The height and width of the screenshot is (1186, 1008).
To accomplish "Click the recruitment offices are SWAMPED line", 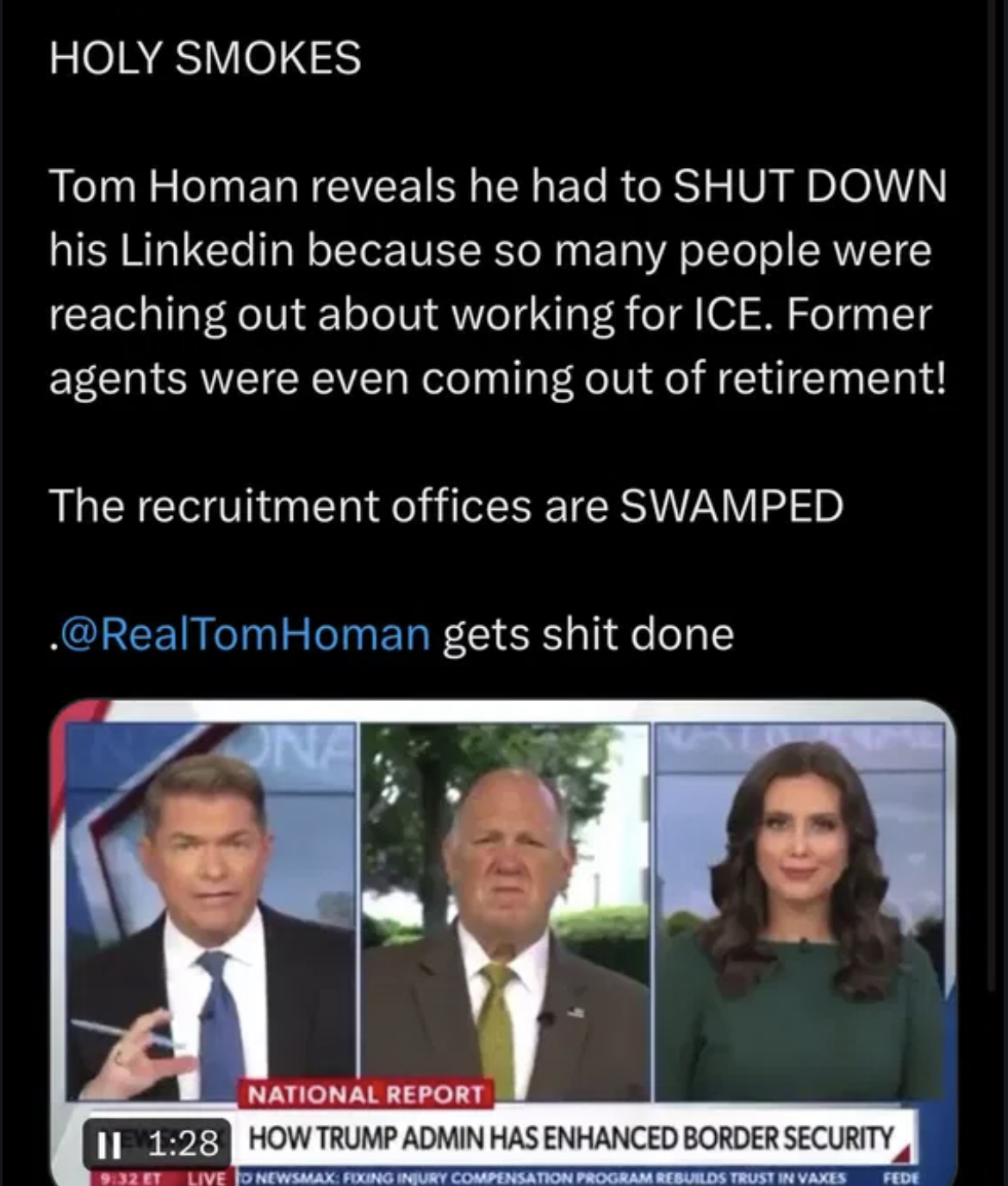I will point(446,506).
